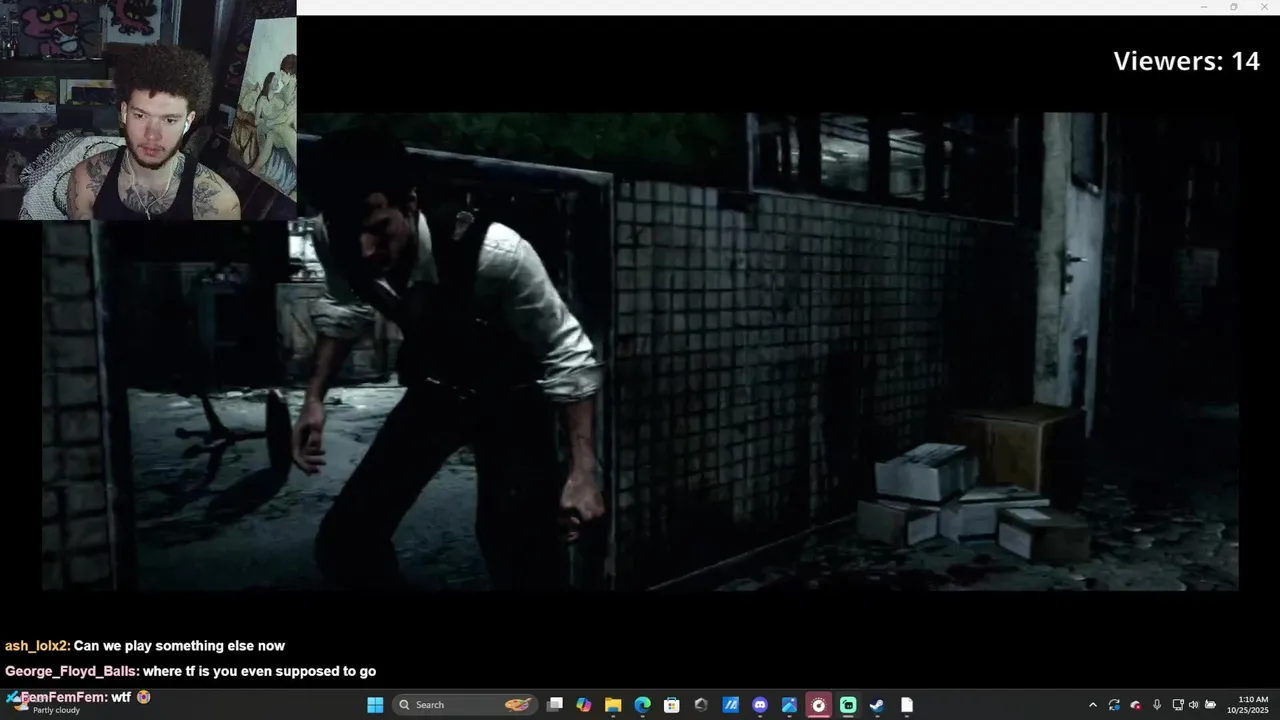Image resolution: width=1280 pixels, height=720 pixels.
Task: Open the blue slash-logo app on taskbar
Action: click(731, 705)
